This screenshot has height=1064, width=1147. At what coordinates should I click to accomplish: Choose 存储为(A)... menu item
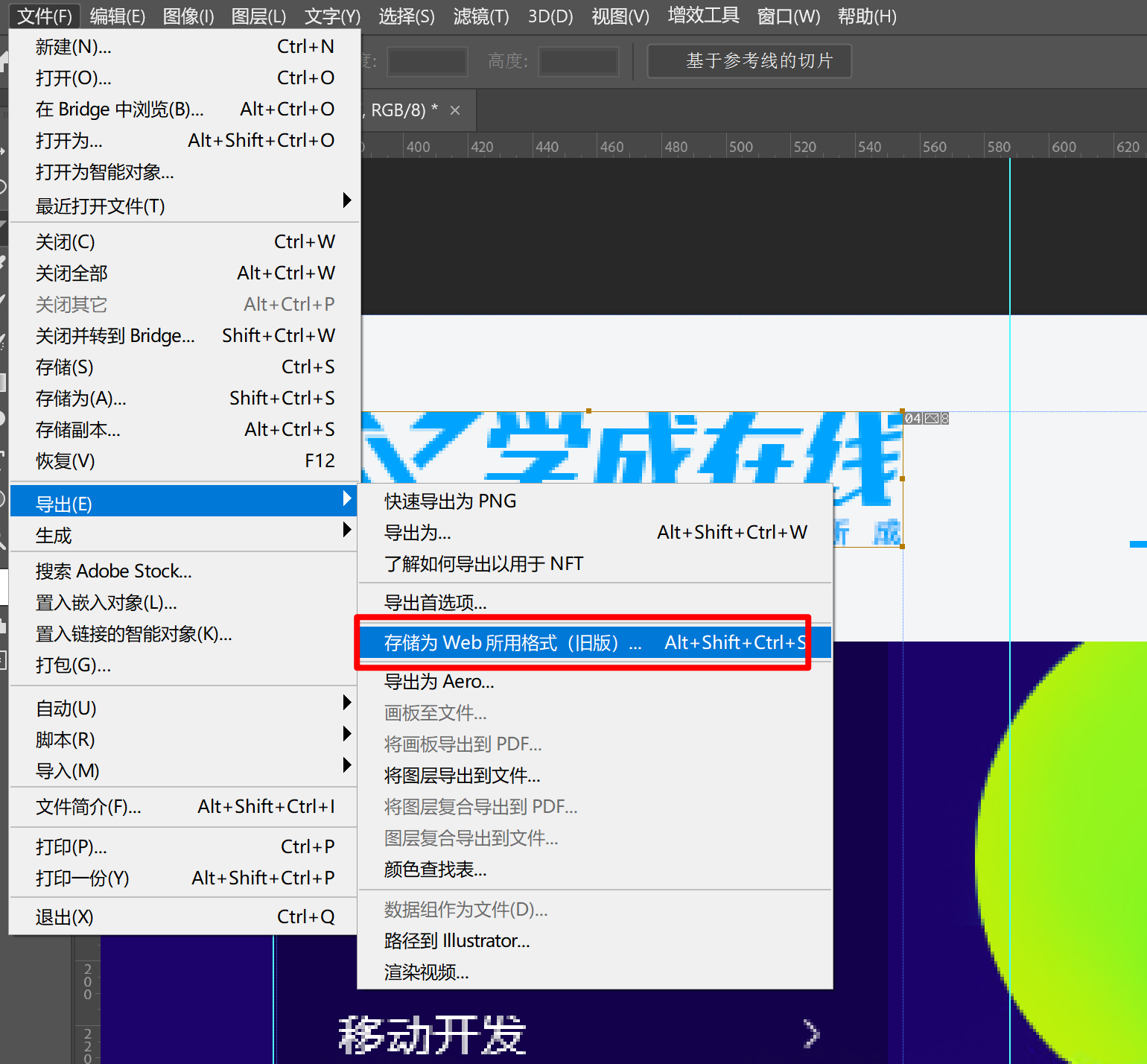point(185,399)
